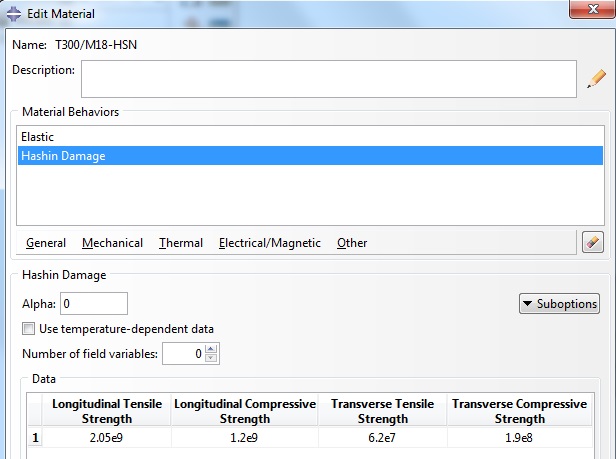Image resolution: width=616 pixels, height=459 pixels.
Task: Select Hashin Damage behavior entry
Action: pos(63,156)
